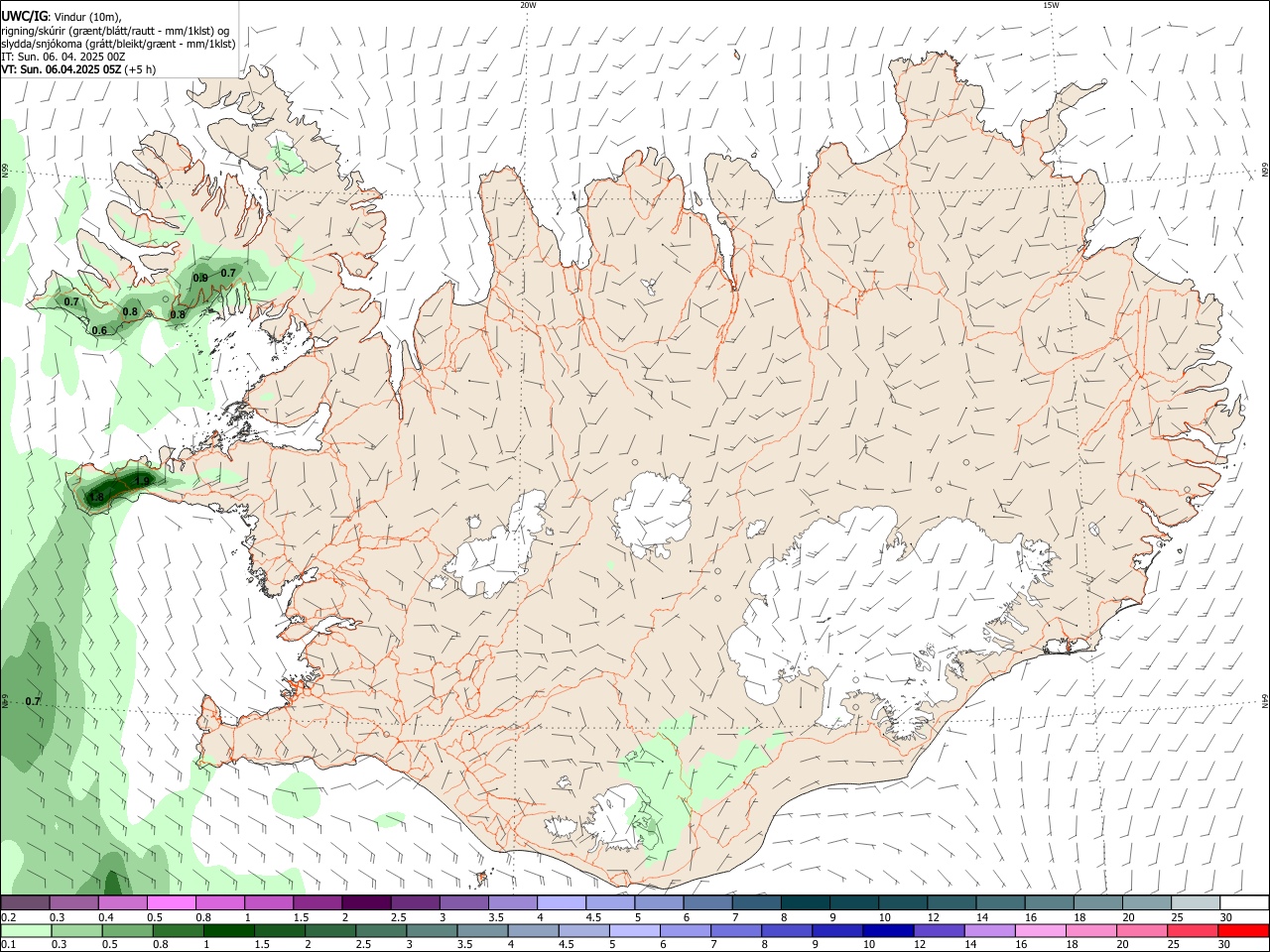Viewport: 1270px width, 952px height.
Task: Click the 15W longitude label
Action: click(x=1051, y=5)
